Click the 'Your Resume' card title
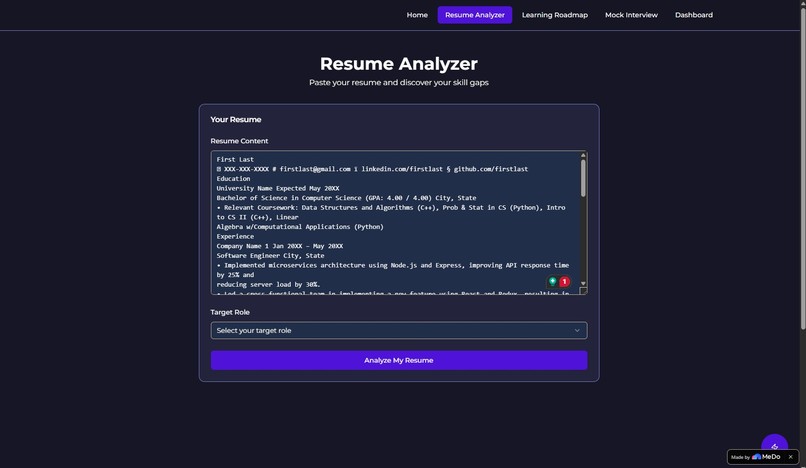 point(235,119)
